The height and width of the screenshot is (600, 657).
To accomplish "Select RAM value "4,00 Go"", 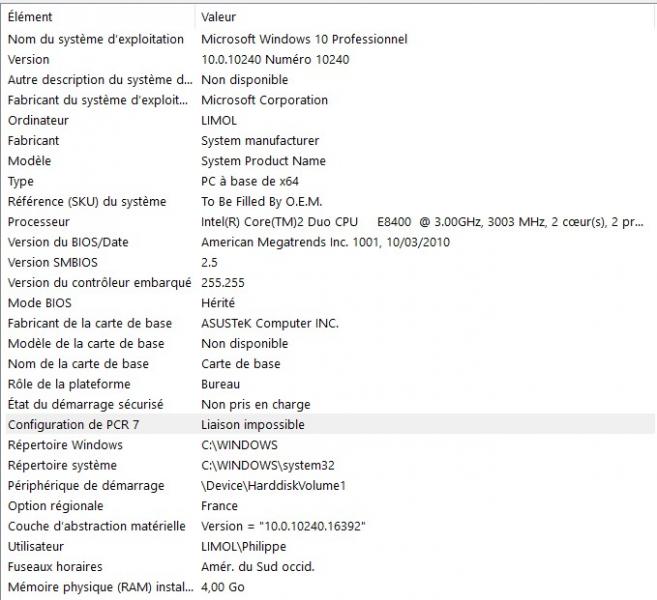I will (222, 587).
